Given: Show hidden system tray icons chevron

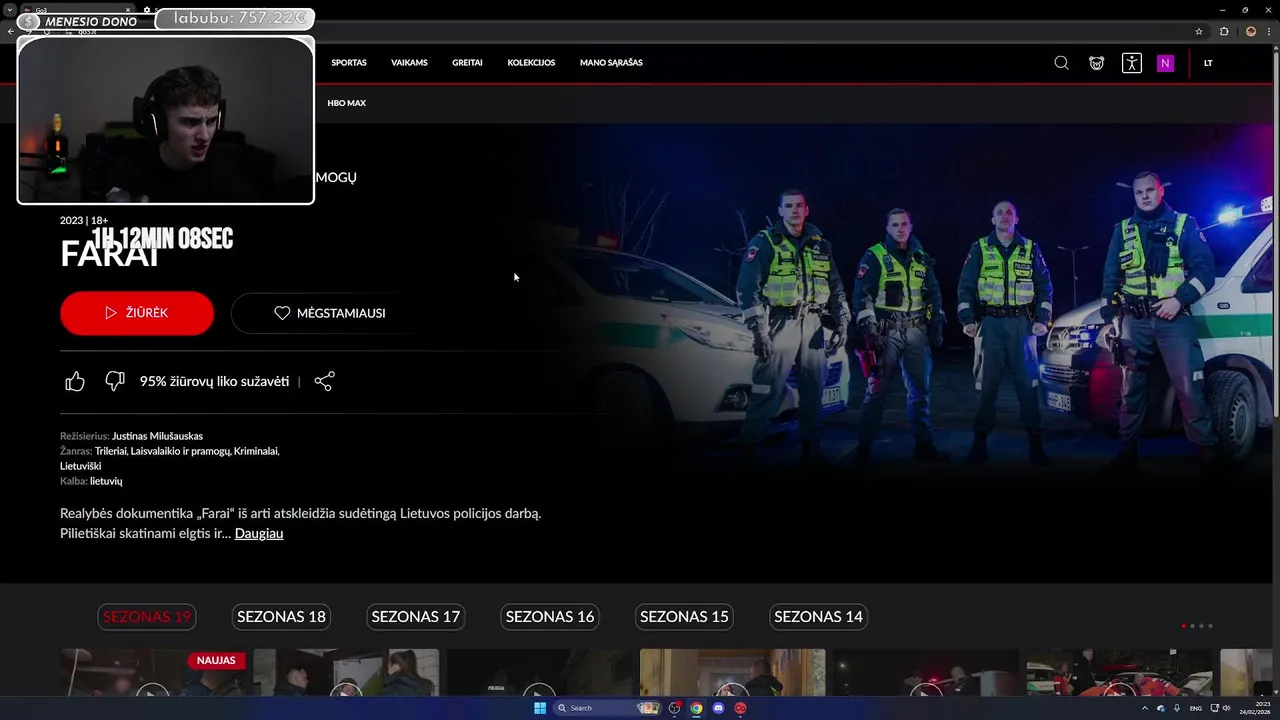Looking at the screenshot, I should (1145, 708).
